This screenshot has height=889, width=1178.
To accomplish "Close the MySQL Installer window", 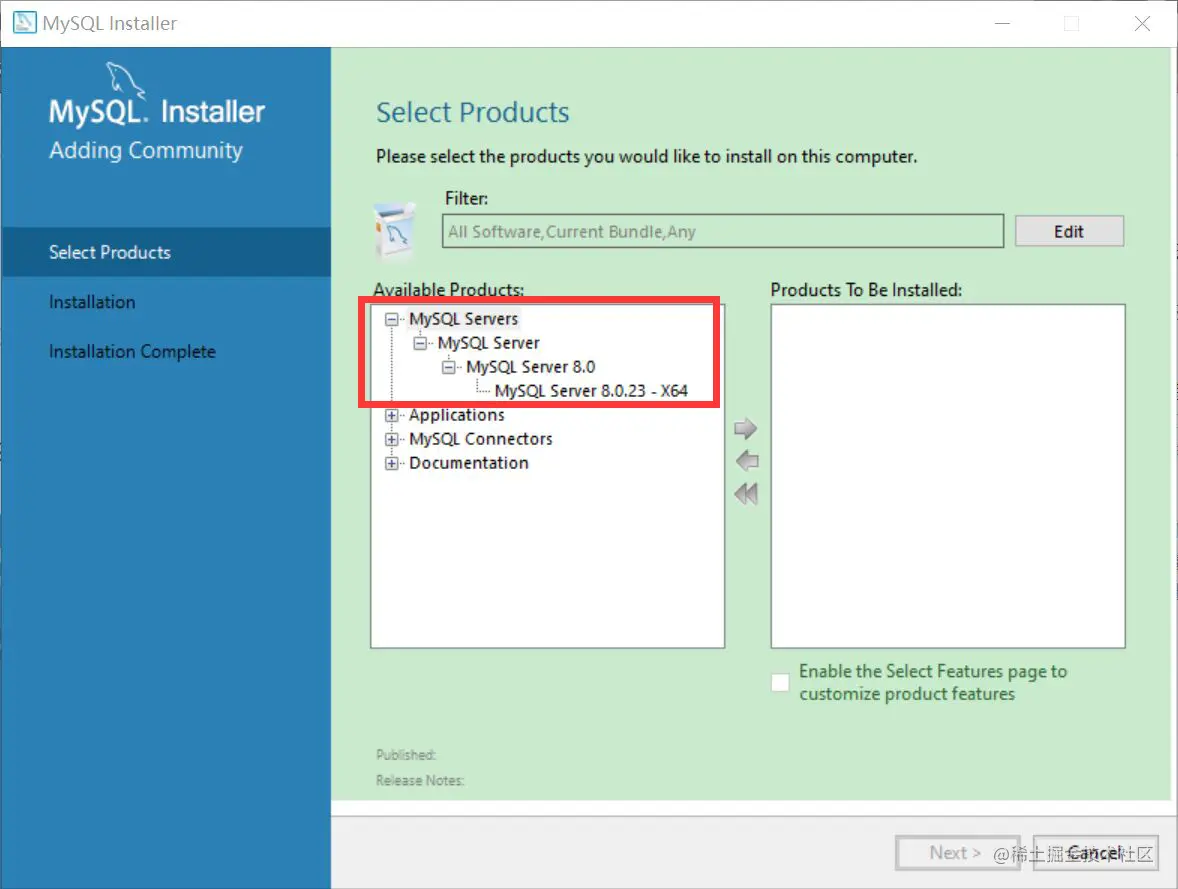I will point(1142,23).
